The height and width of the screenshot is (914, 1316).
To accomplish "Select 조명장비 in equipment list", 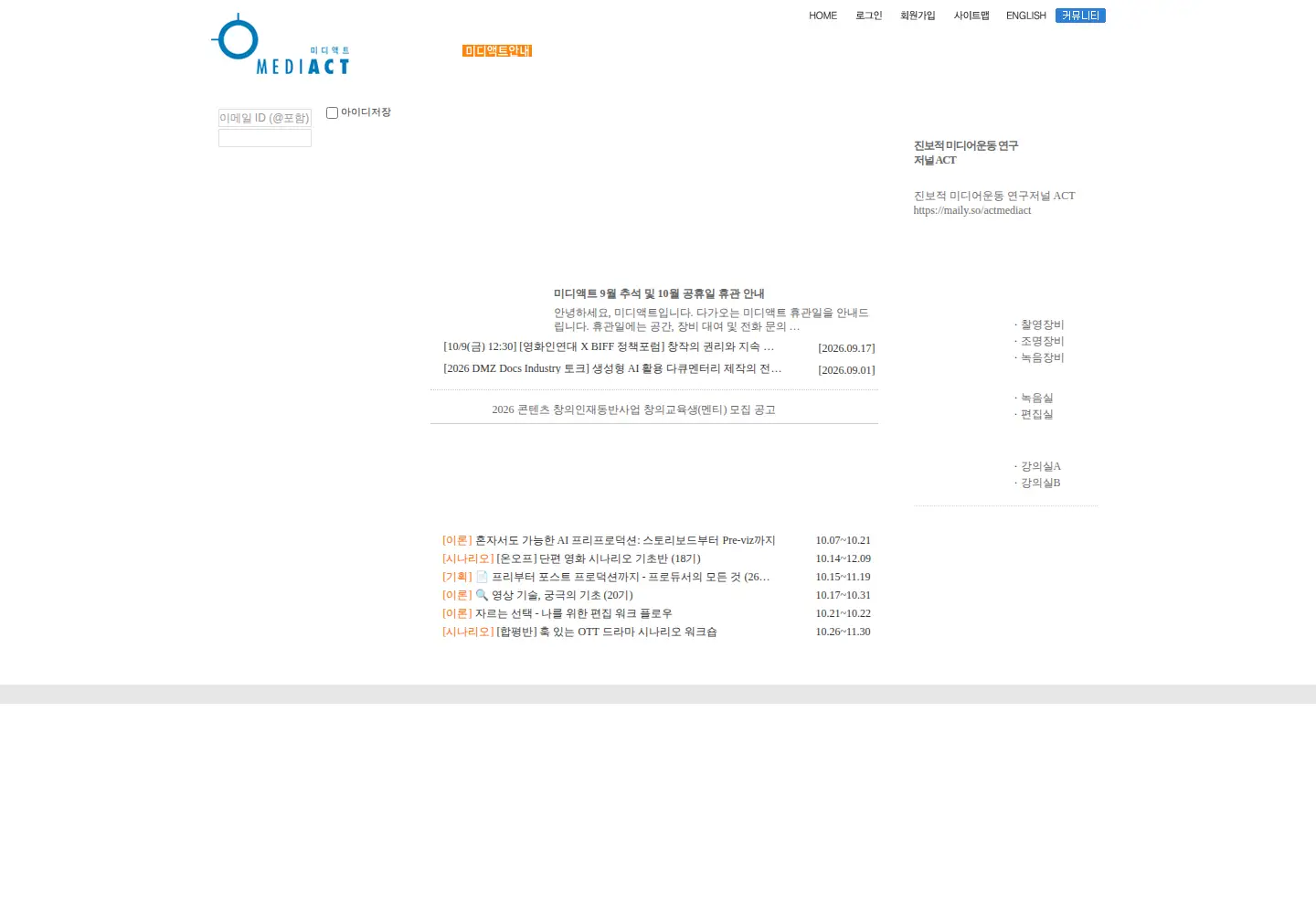I will (x=1043, y=341).
